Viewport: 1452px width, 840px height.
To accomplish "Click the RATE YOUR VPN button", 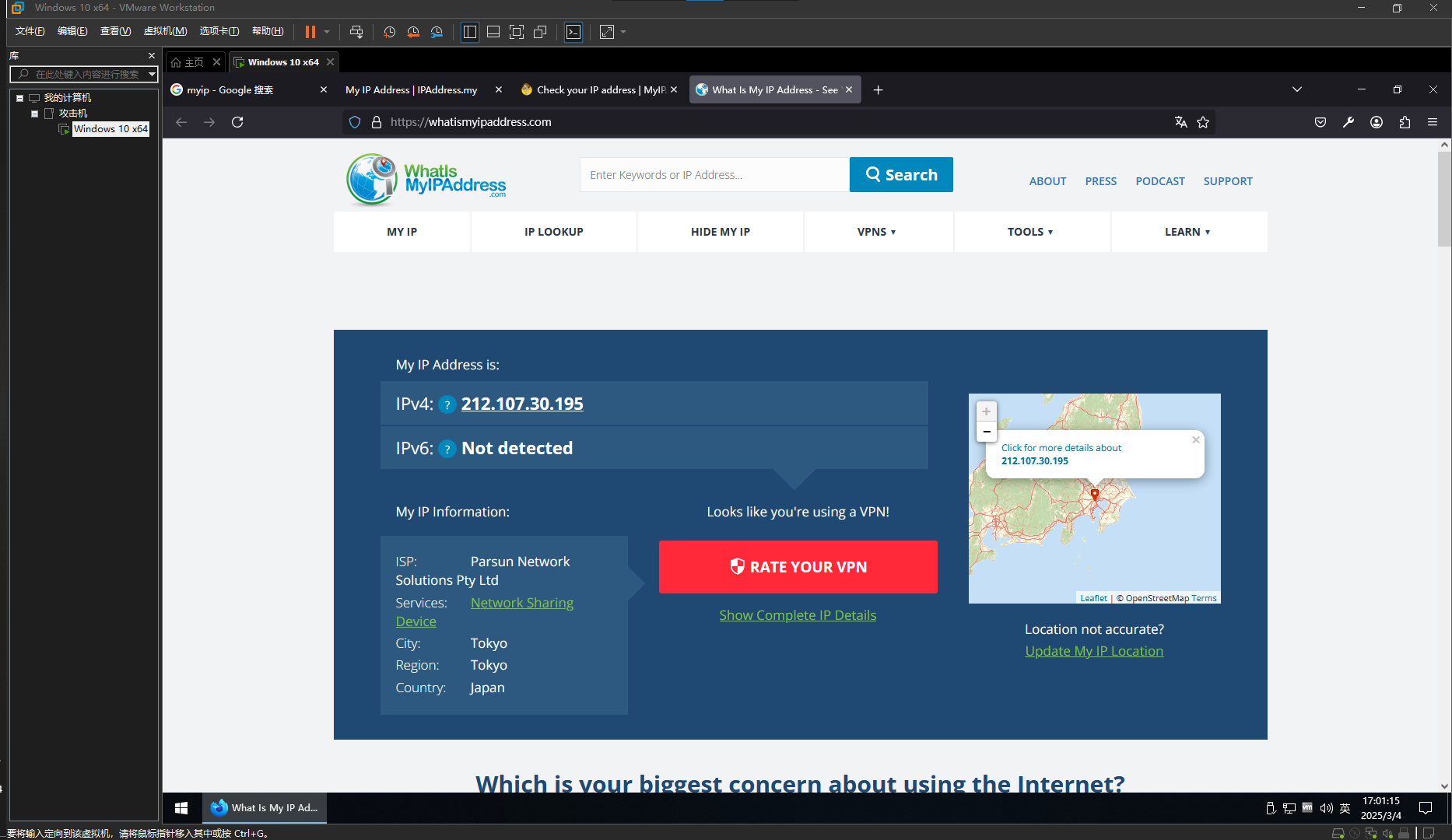I will click(x=798, y=567).
